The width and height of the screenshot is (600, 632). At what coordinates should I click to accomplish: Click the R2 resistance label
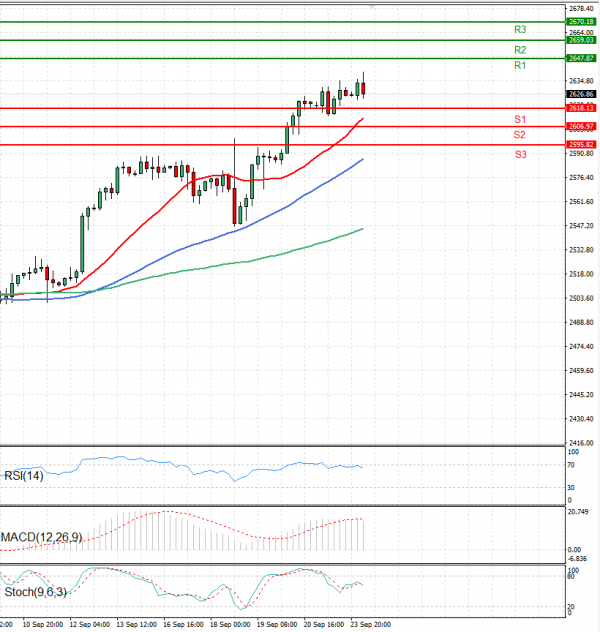[x=520, y=49]
